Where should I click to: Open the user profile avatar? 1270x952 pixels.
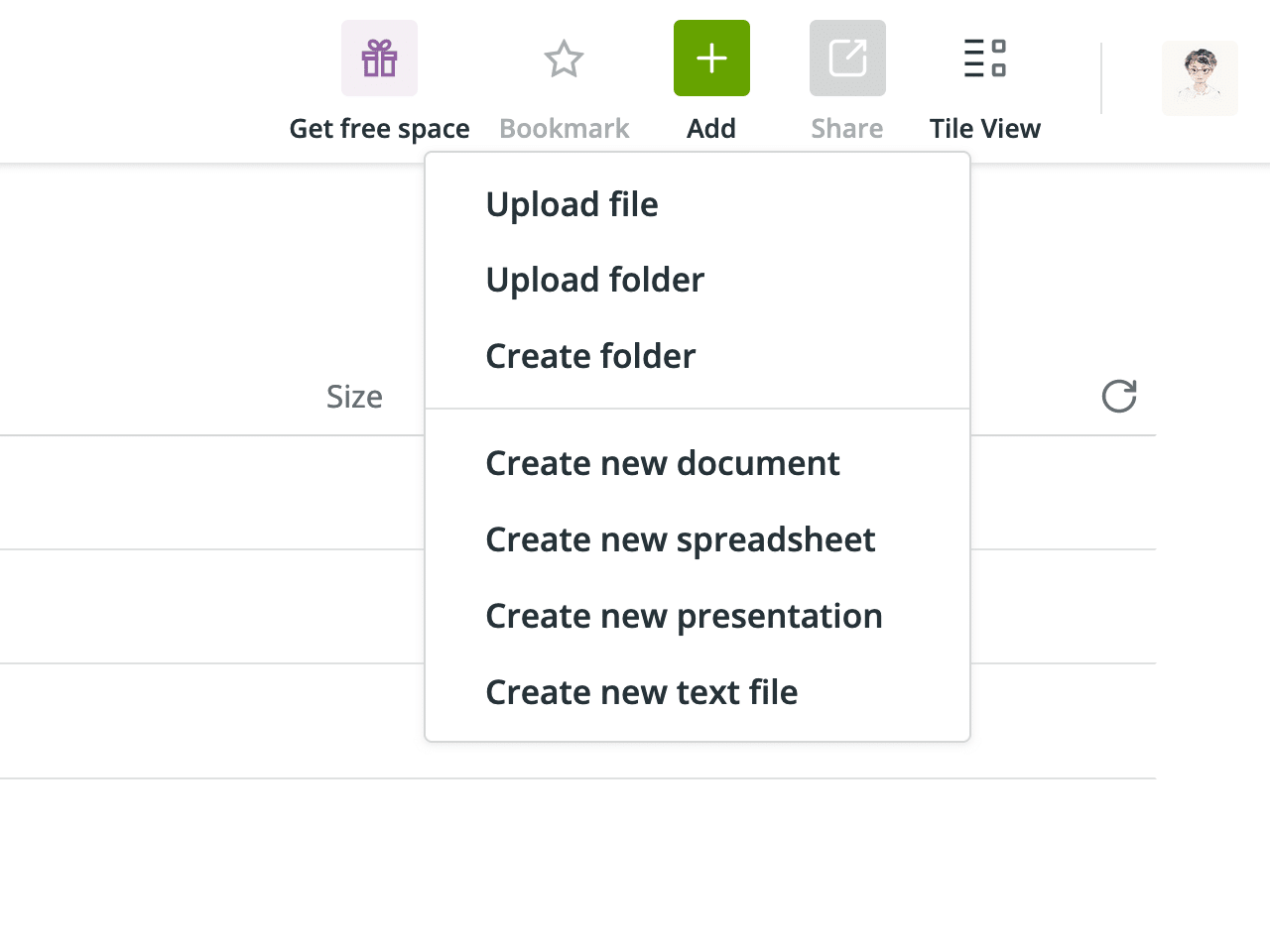point(1200,78)
